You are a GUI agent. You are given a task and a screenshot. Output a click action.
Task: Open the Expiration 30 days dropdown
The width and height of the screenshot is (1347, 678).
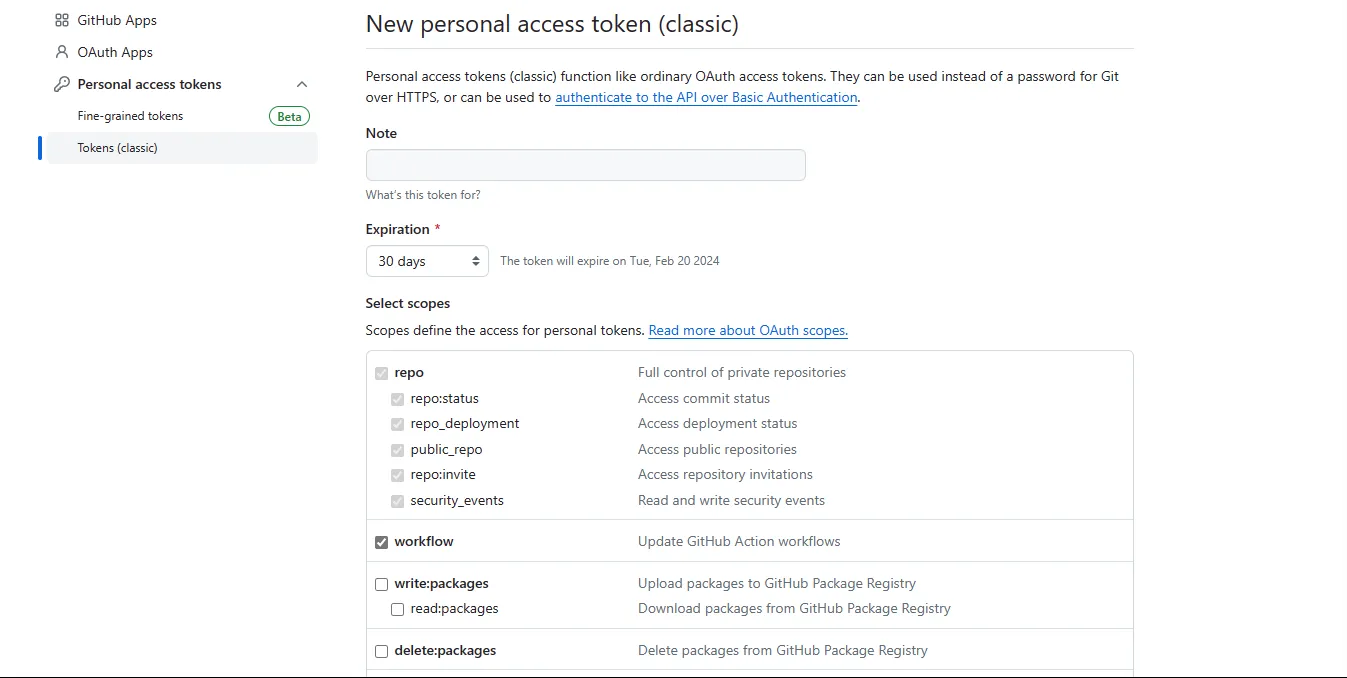(x=427, y=261)
